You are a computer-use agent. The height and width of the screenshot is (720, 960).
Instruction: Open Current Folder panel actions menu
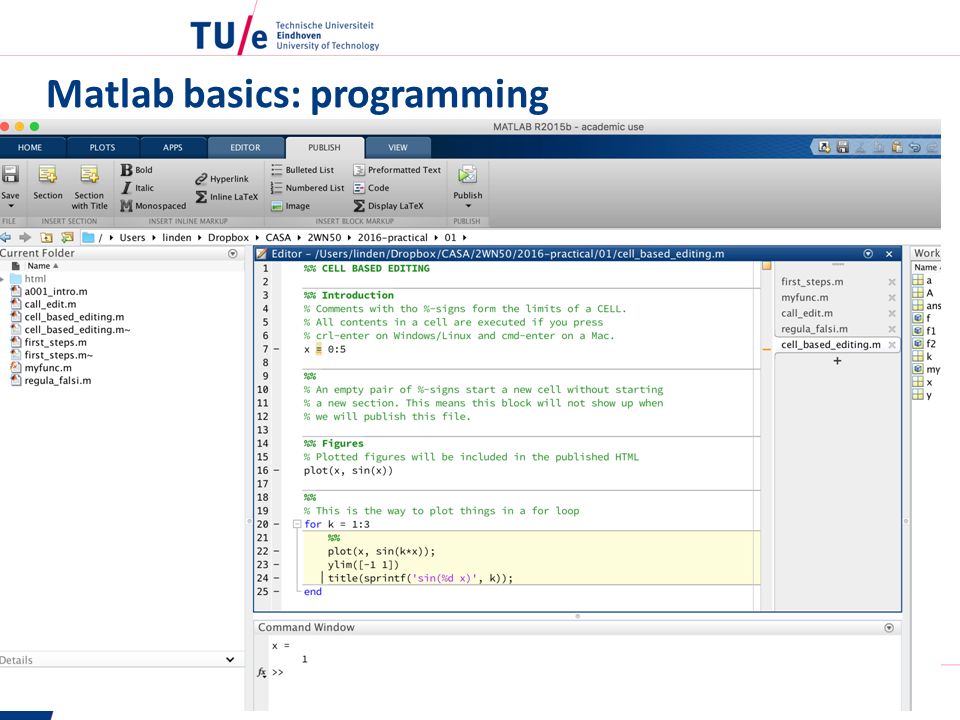pyautogui.click(x=233, y=253)
